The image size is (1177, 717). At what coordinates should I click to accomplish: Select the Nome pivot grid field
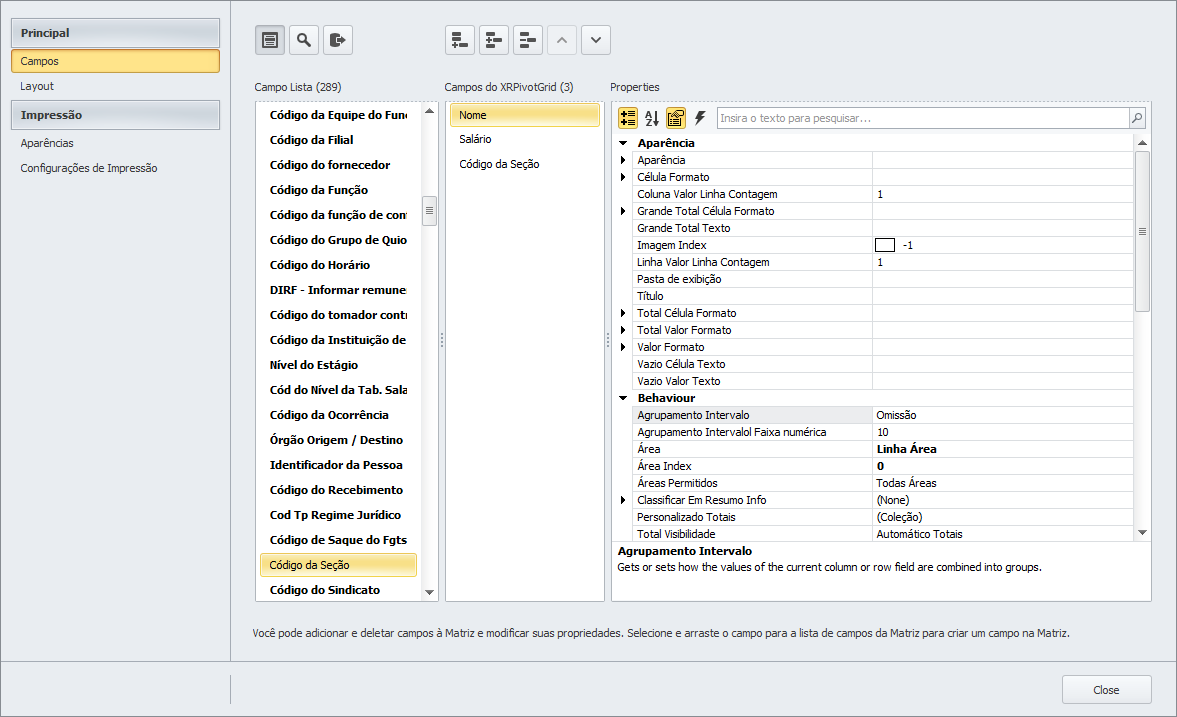point(525,115)
